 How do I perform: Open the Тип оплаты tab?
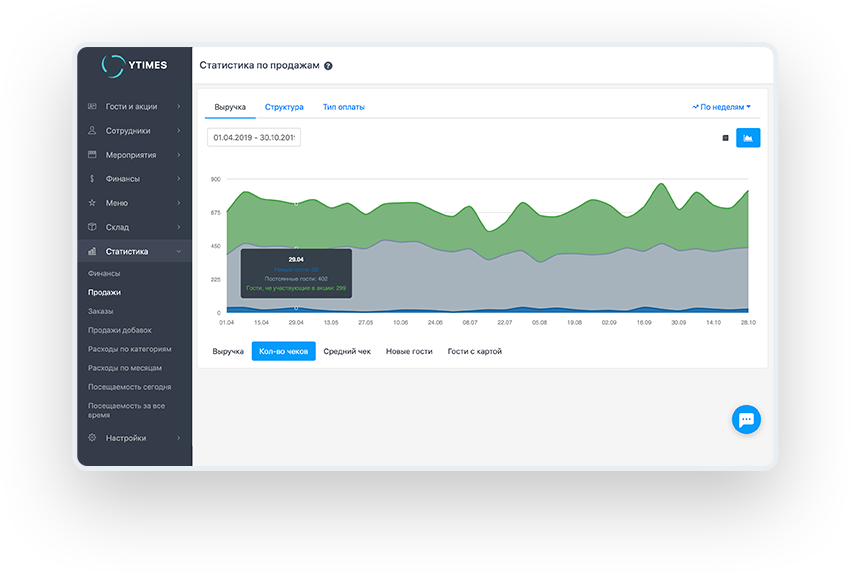pyautogui.click(x=343, y=107)
